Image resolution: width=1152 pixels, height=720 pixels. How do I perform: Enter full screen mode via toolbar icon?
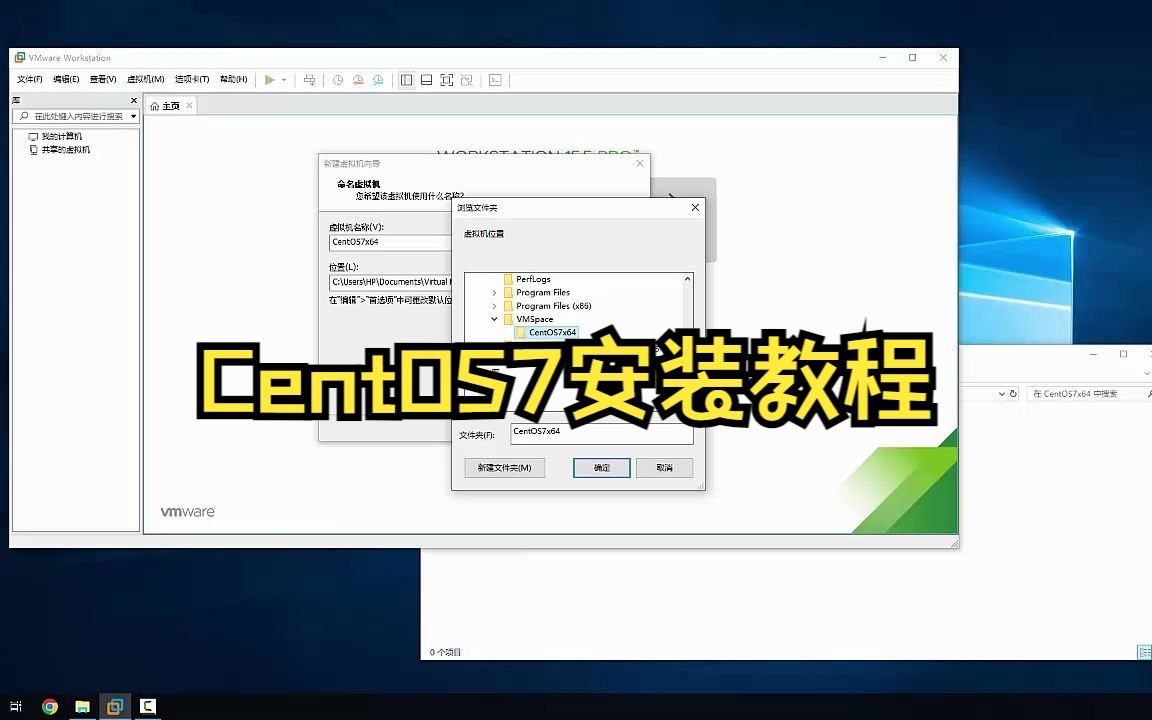(446, 80)
